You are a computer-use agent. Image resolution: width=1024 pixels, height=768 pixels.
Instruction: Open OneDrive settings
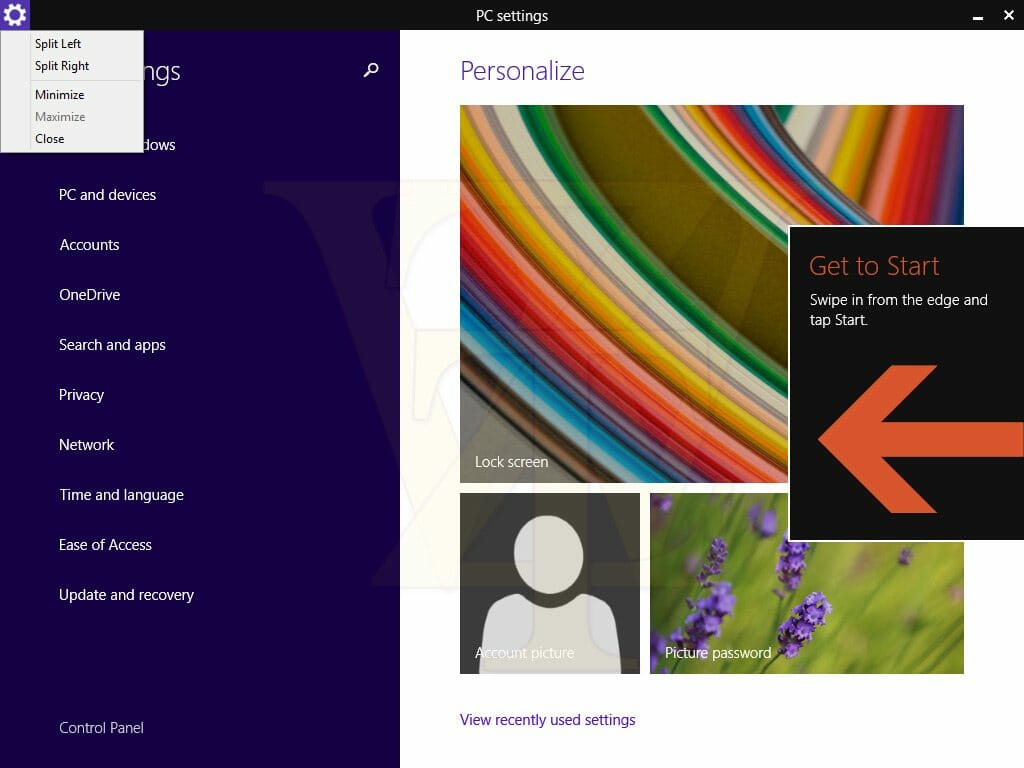(87, 295)
